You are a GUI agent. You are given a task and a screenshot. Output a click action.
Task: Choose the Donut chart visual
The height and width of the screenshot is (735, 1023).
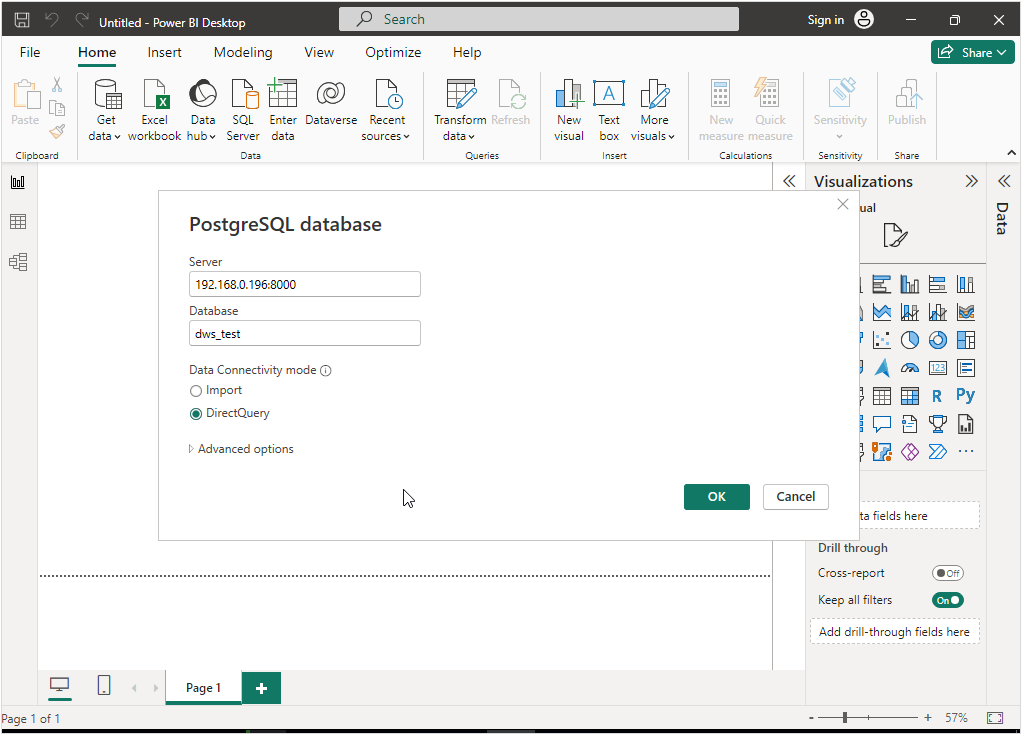pyautogui.click(x=938, y=340)
